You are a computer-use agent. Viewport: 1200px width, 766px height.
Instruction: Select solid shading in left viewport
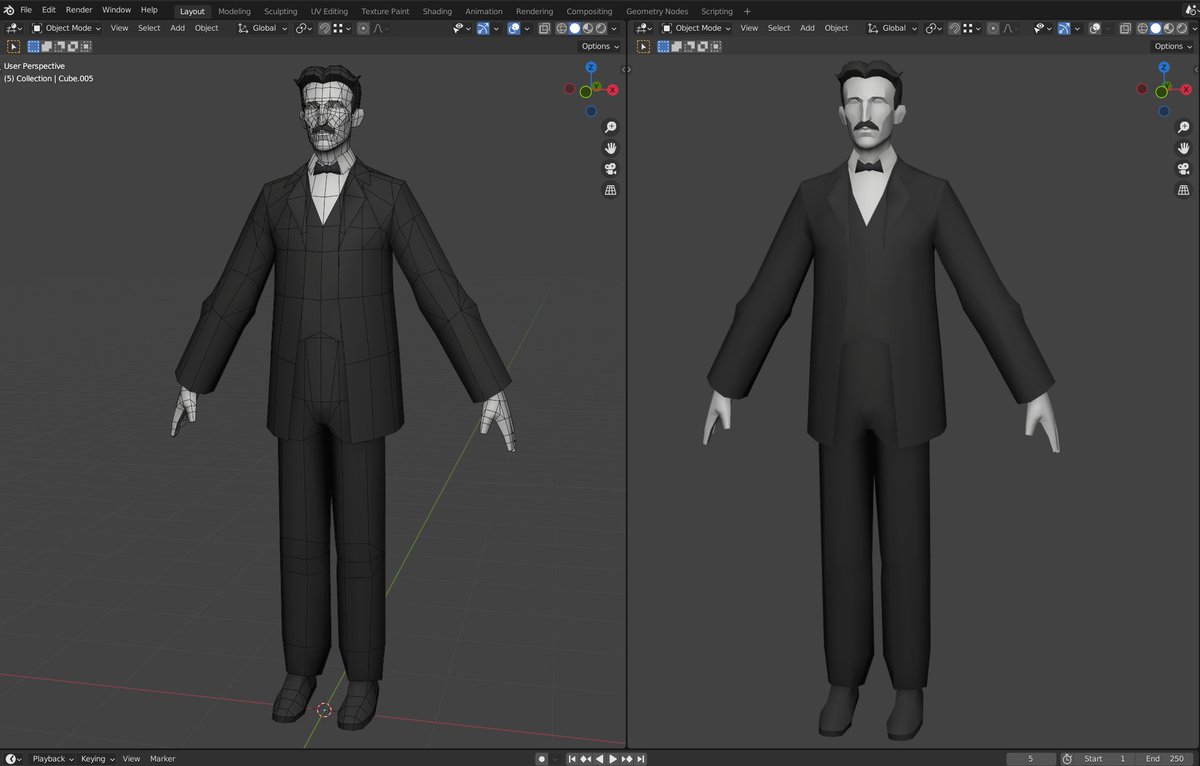pyautogui.click(x=575, y=28)
